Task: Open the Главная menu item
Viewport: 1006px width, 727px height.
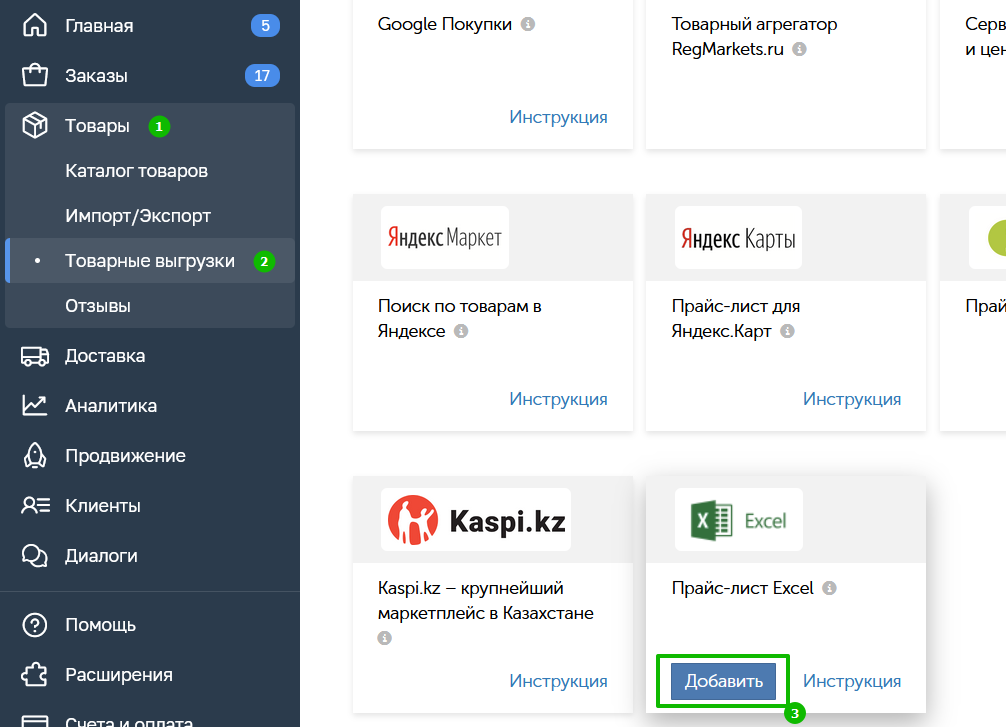Action: point(149,26)
